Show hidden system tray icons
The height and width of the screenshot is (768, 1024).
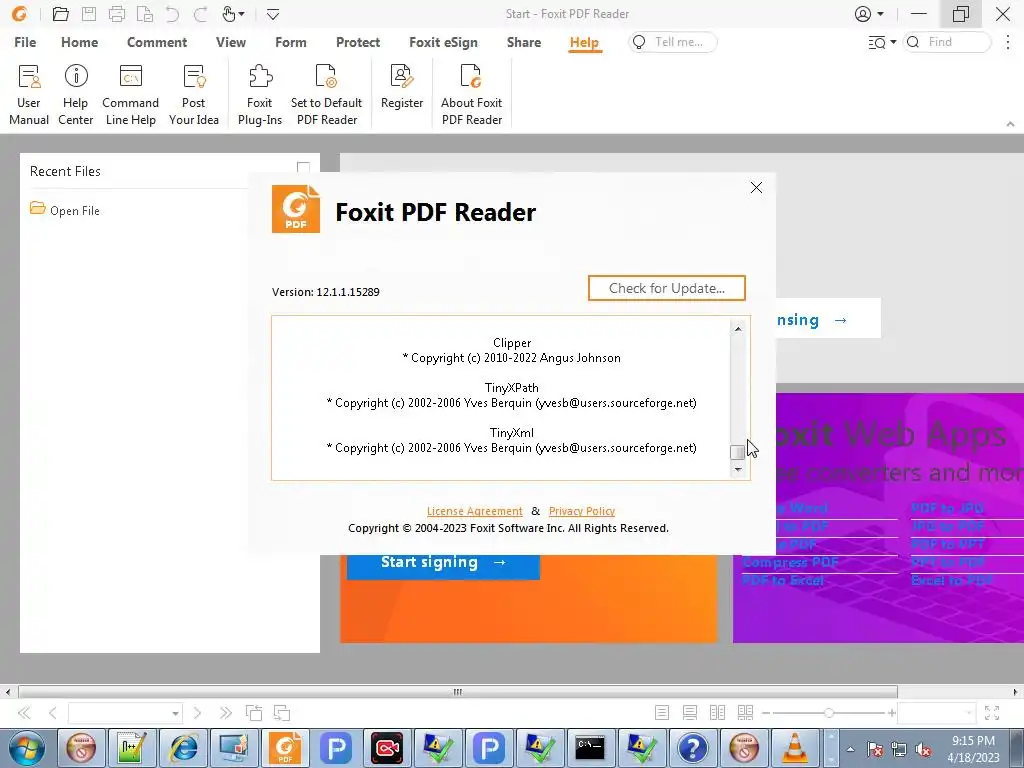point(850,749)
